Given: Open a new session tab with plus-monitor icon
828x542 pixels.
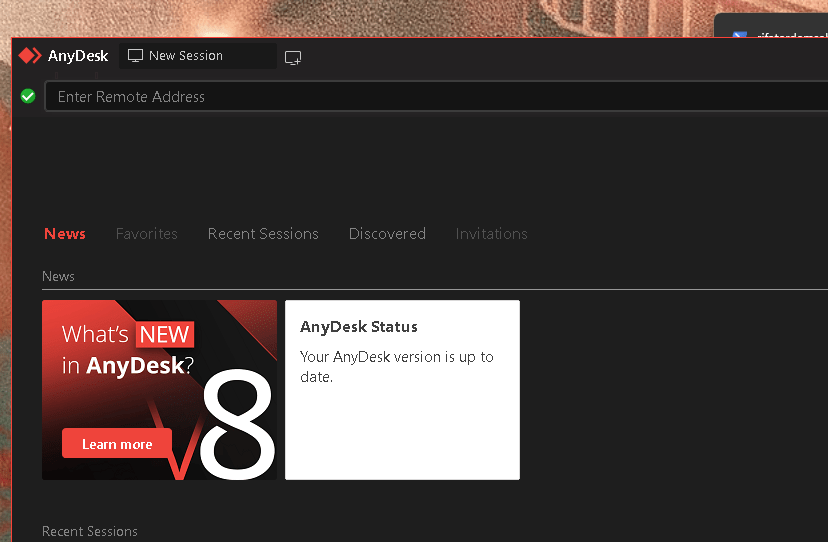Looking at the screenshot, I should [x=293, y=57].
